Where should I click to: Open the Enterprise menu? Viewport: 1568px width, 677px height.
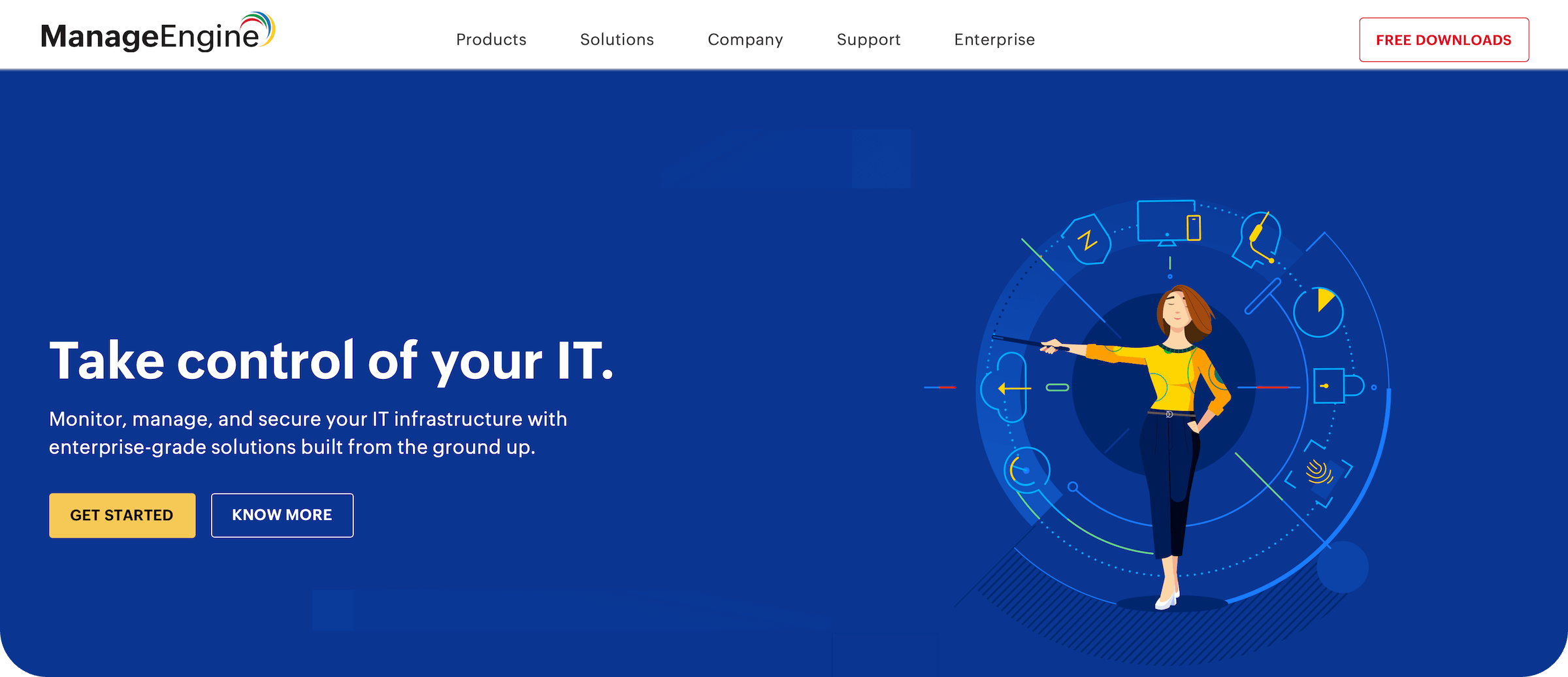point(994,39)
